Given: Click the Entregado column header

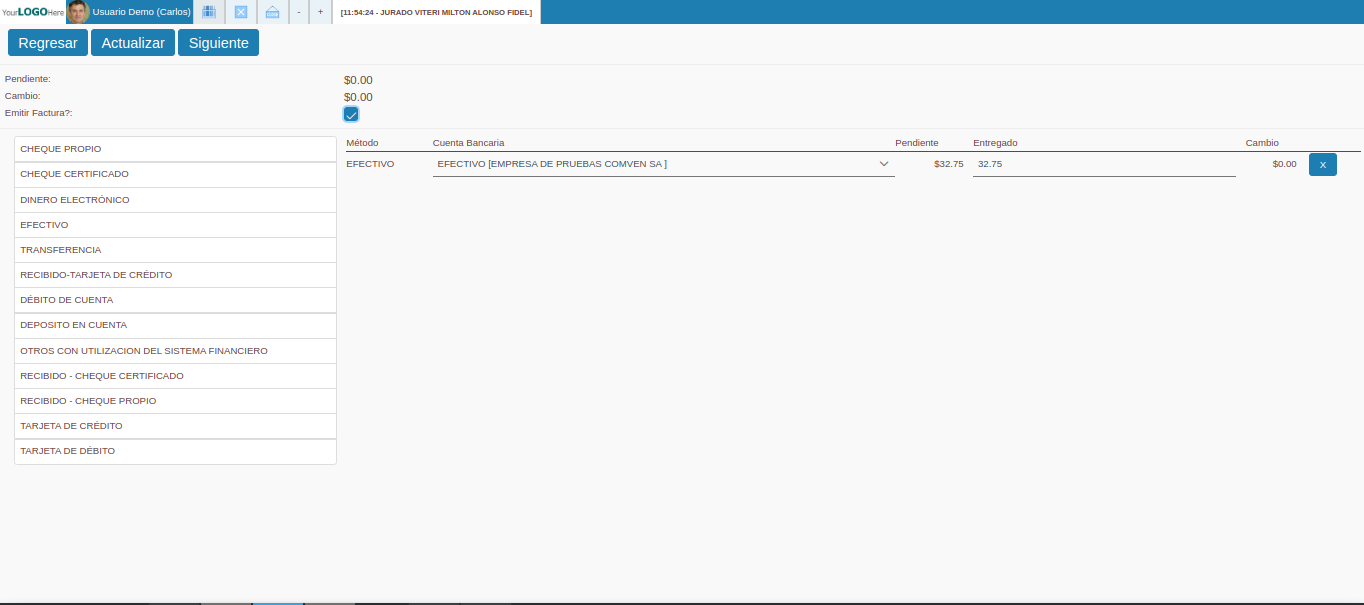Looking at the screenshot, I should (x=995, y=143).
